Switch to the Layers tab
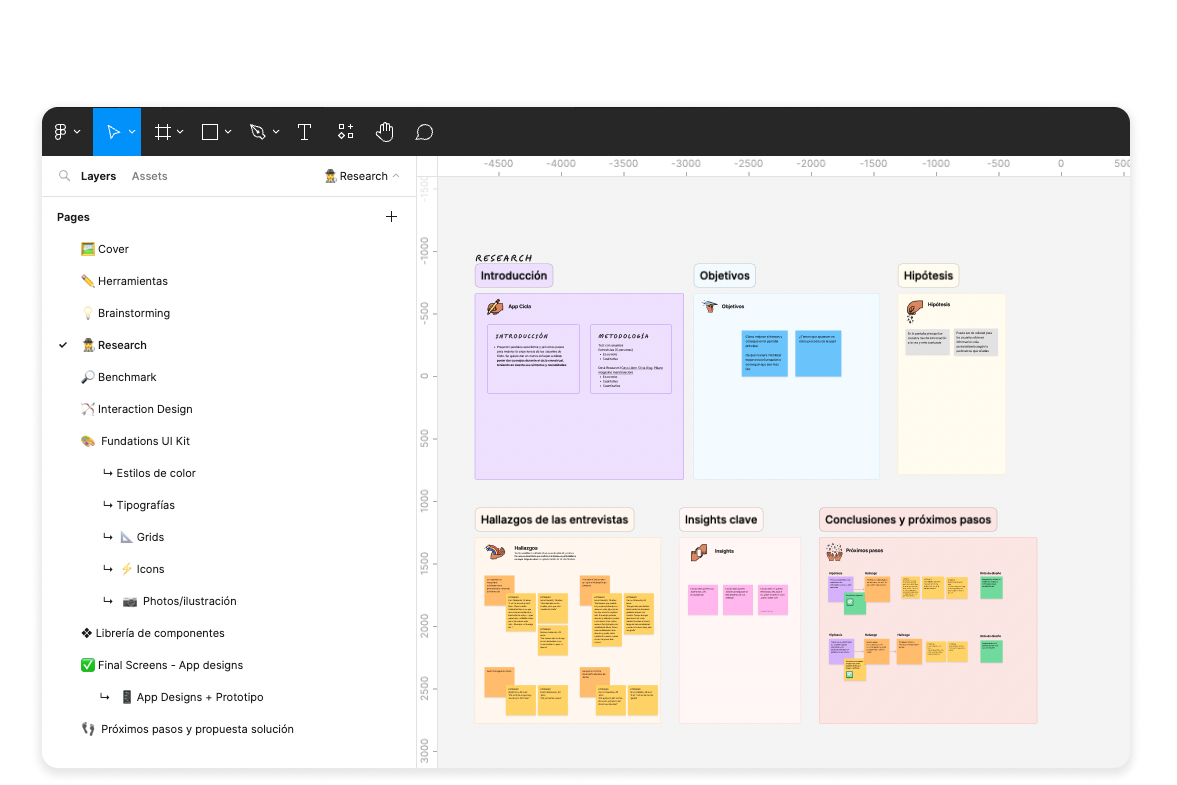 98,176
